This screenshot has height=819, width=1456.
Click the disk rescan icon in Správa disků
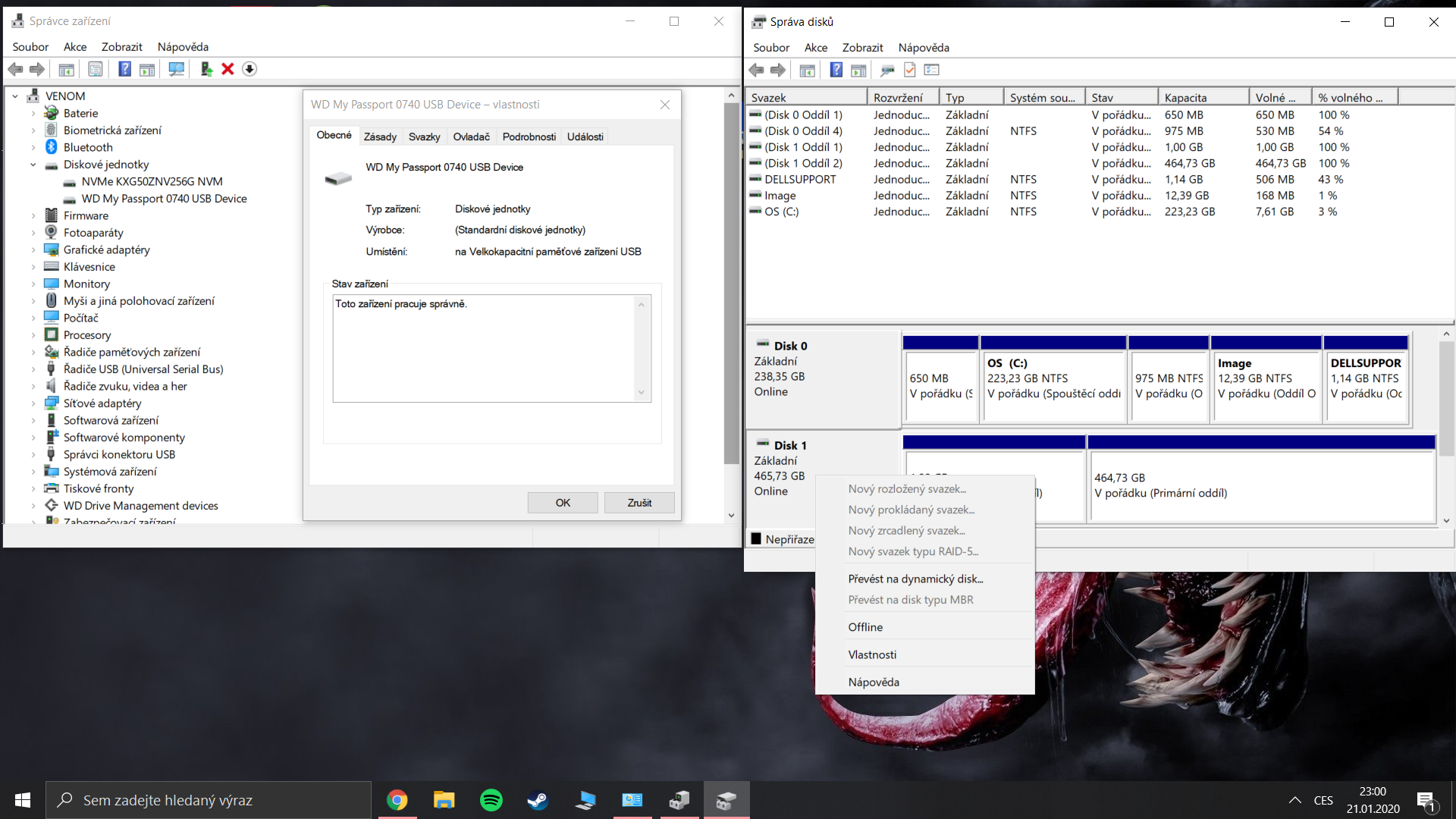887,70
